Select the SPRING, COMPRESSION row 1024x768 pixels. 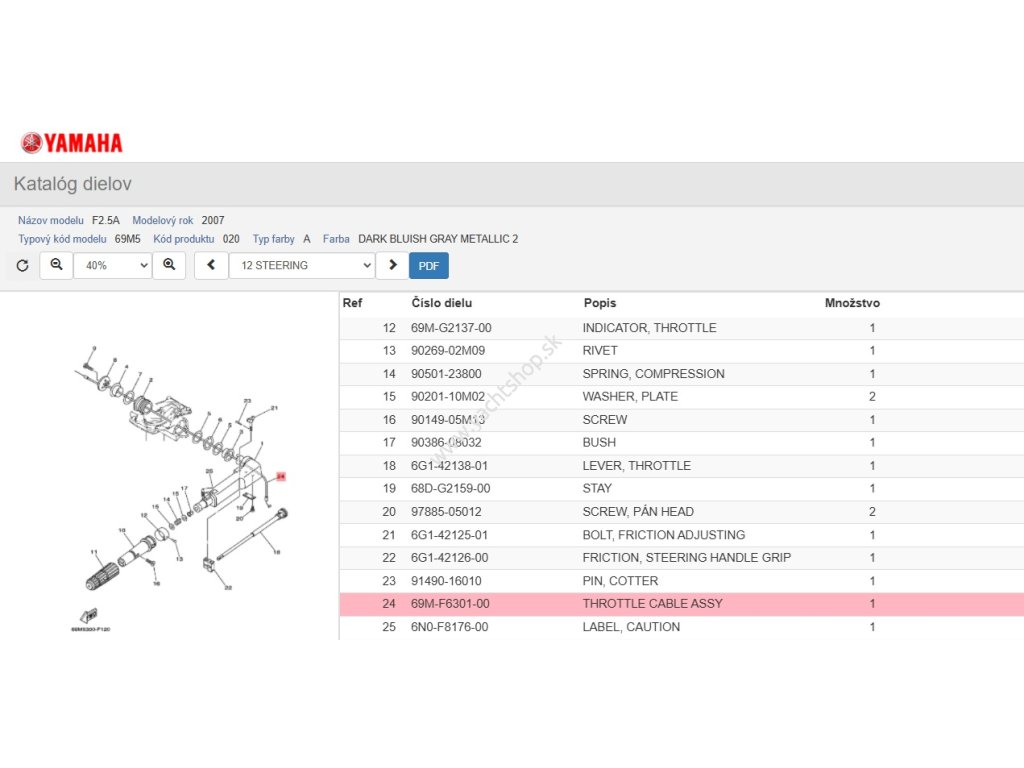click(653, 374)
